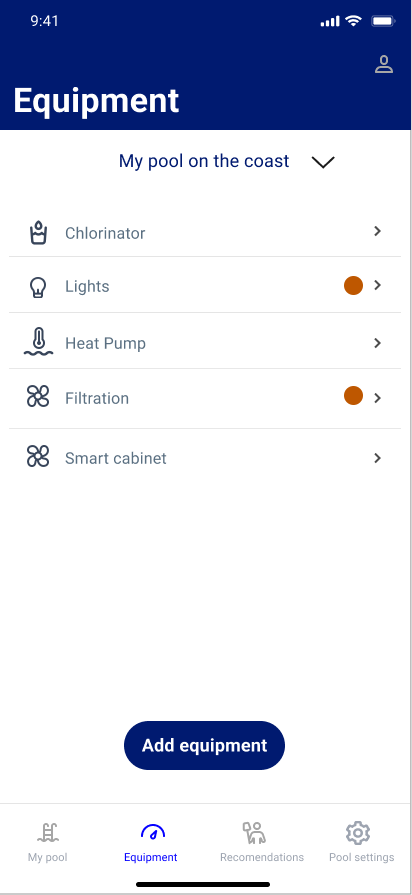Select "My pool on the coast" label
Image resolution: width=412 pixels, height=895 pixels.
coord(204,162)
